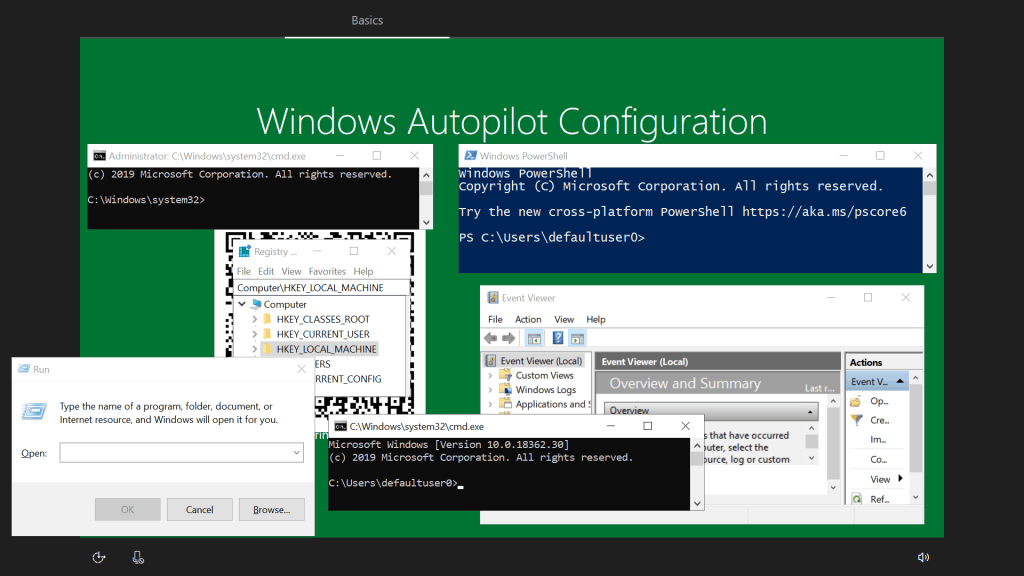Screen dimensions: 1024x576
Task: Click the Back arrow in Event Viewer toolbar
Action: 490,338
